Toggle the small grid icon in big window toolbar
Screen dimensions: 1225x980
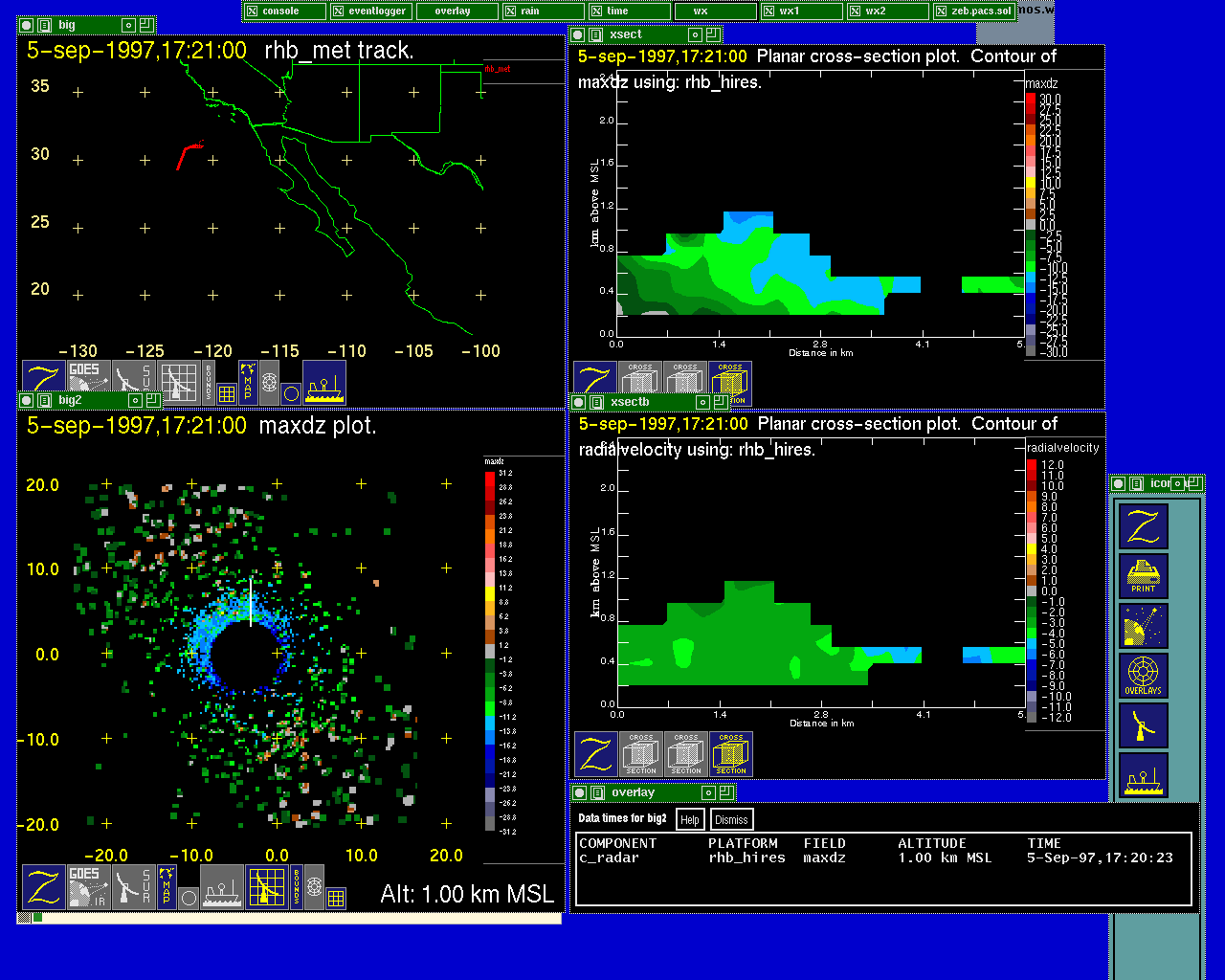[x=227, y=392]
